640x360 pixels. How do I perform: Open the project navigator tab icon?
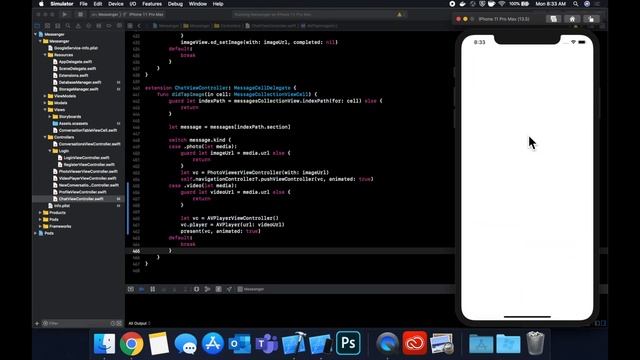[x=37, y=26]
